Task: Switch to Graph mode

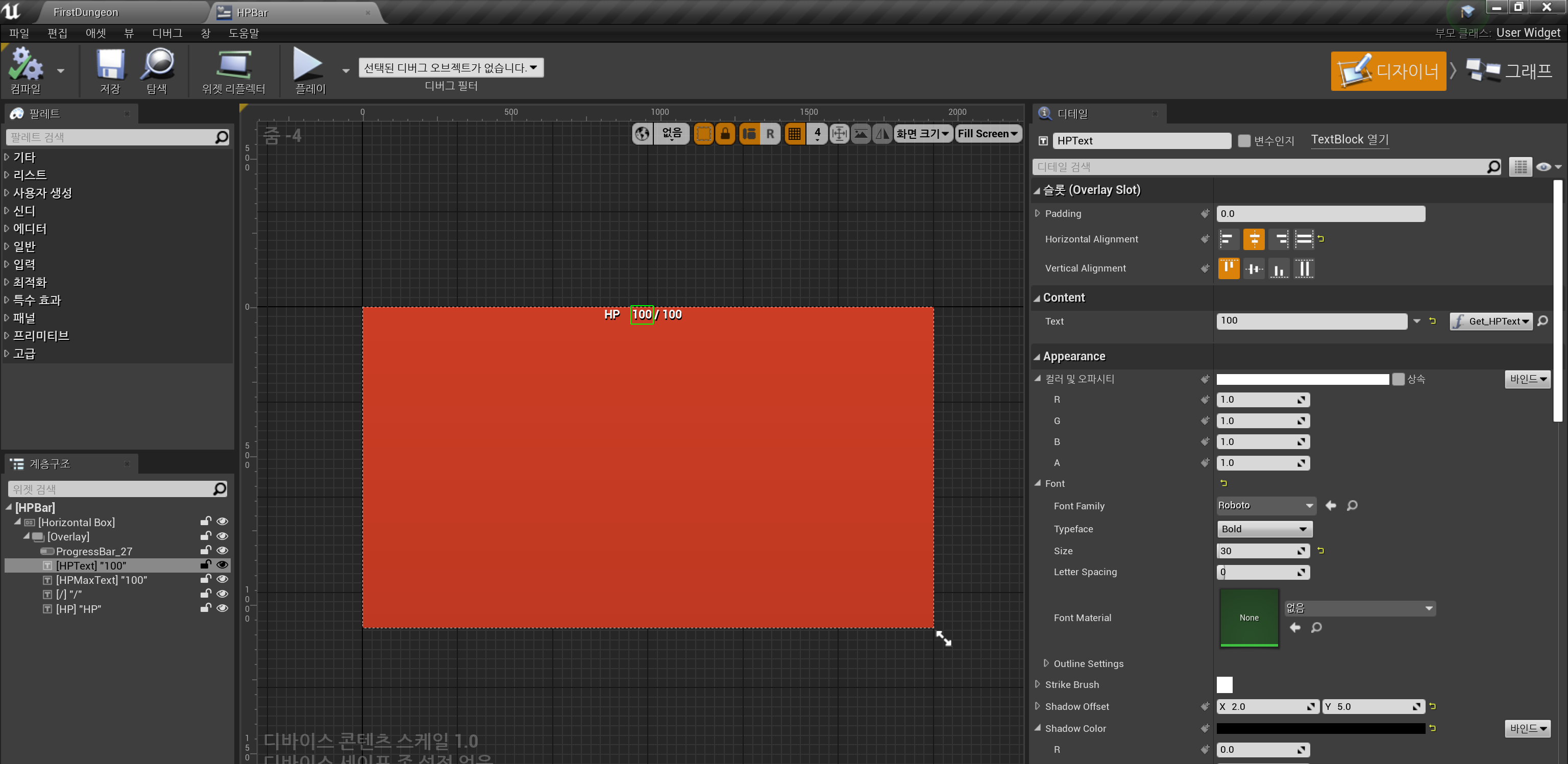Action: coord(1509,71)
